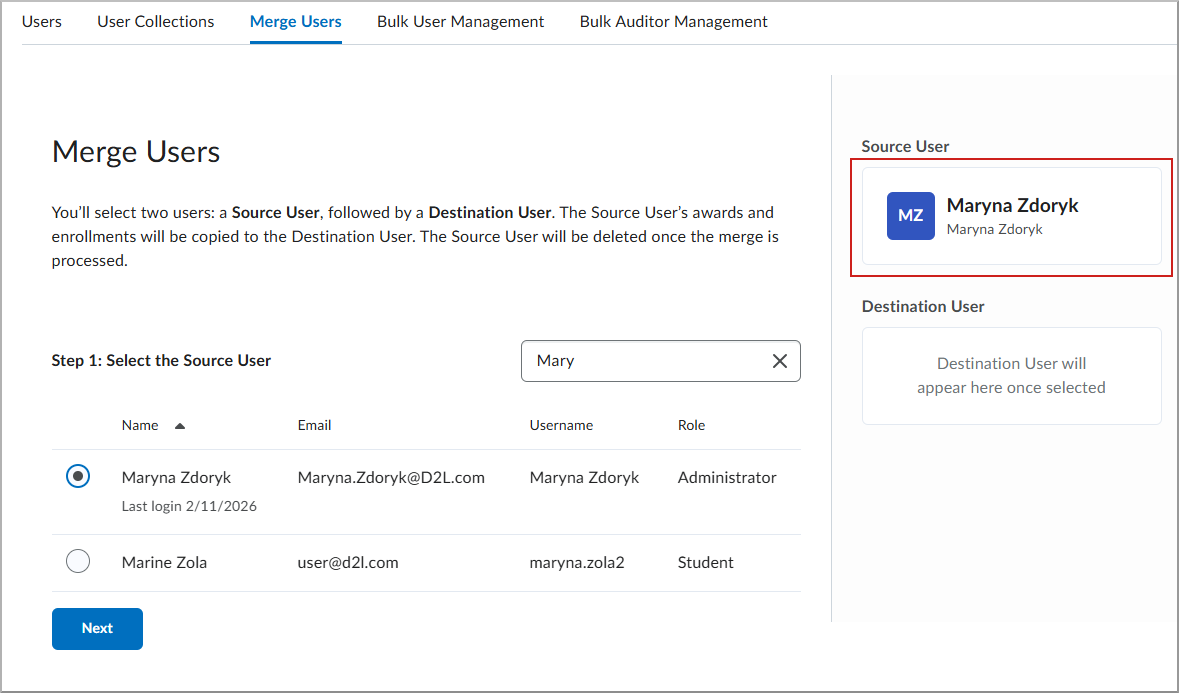Open the User Collections tab
The height and width of the screenshot is (693, 1179).
click(x=155, y=21)
